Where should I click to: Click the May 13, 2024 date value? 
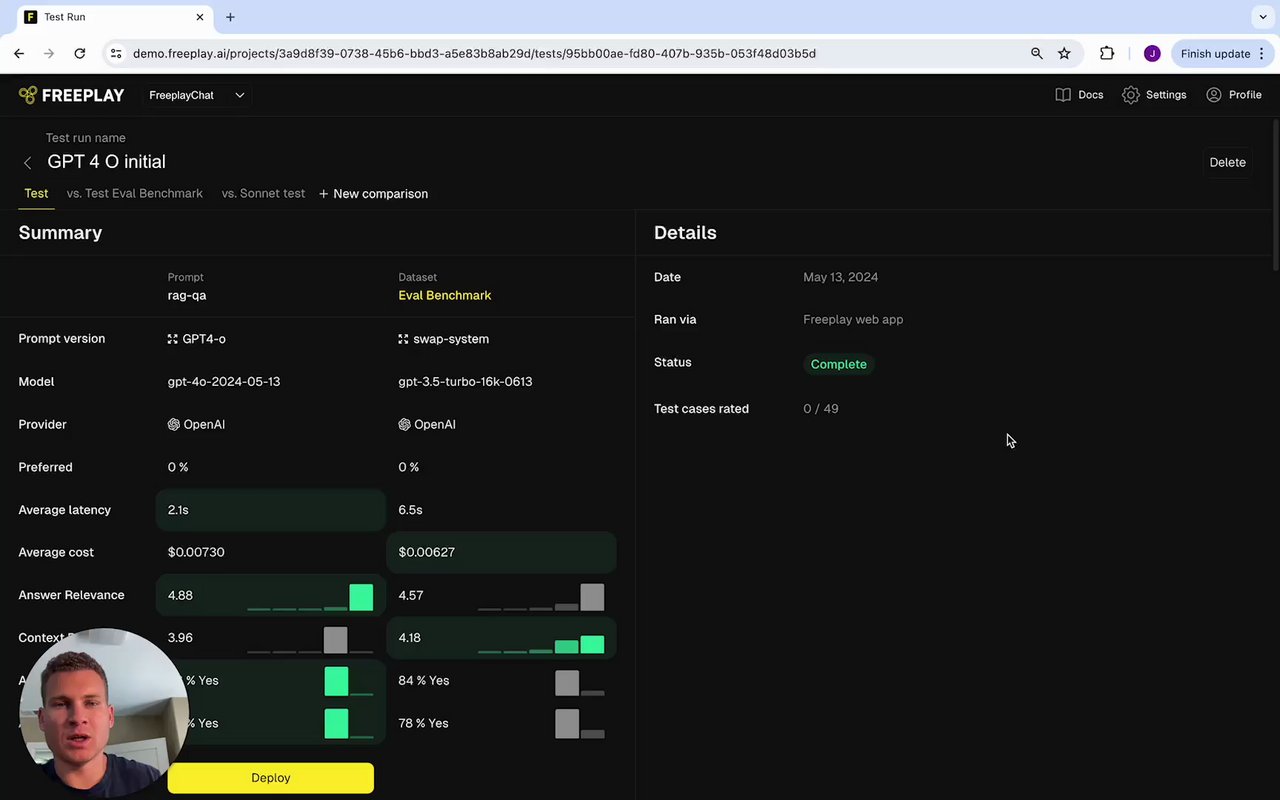point(841,278)
